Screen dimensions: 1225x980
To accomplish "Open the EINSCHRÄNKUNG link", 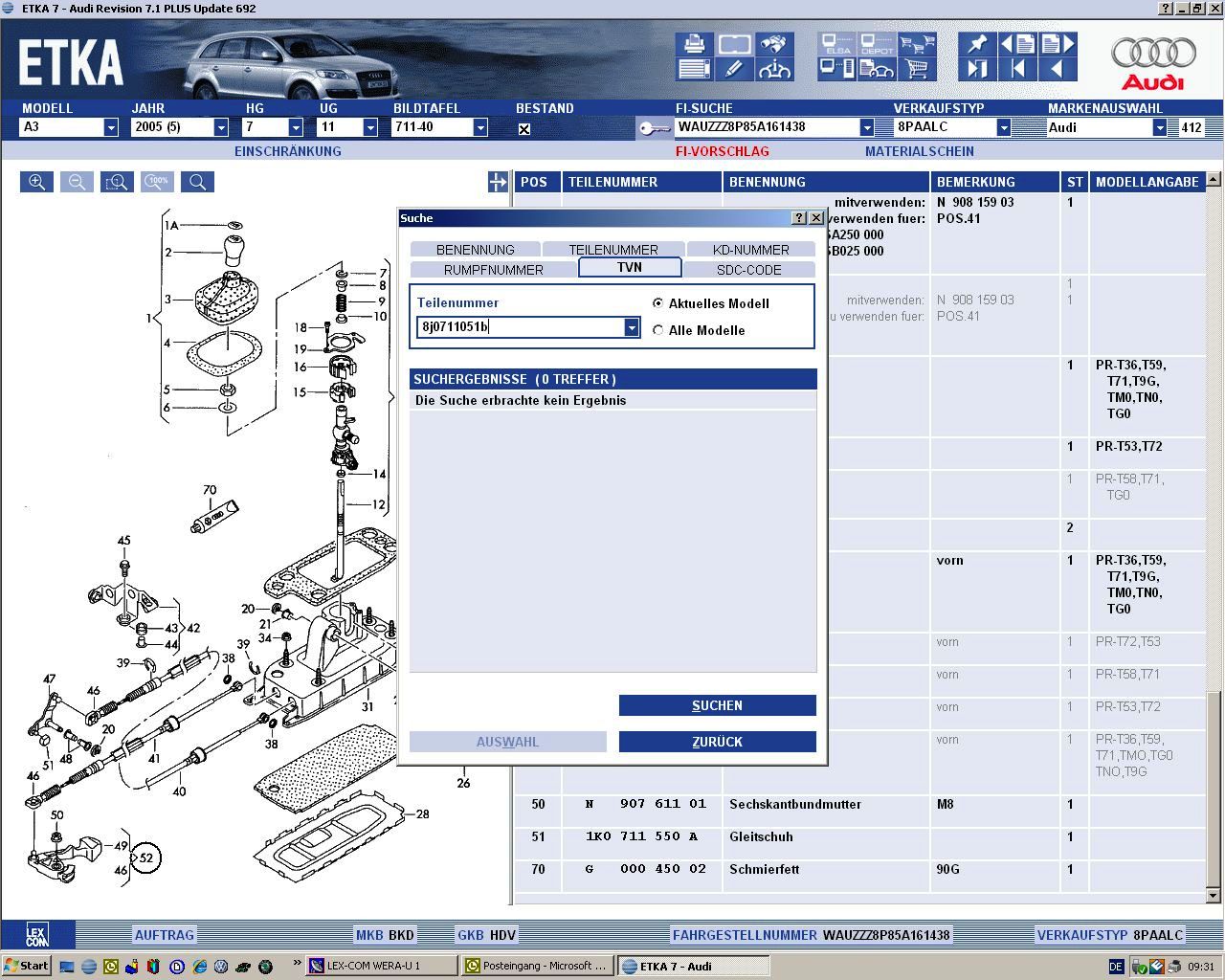I will pos(288,151).
